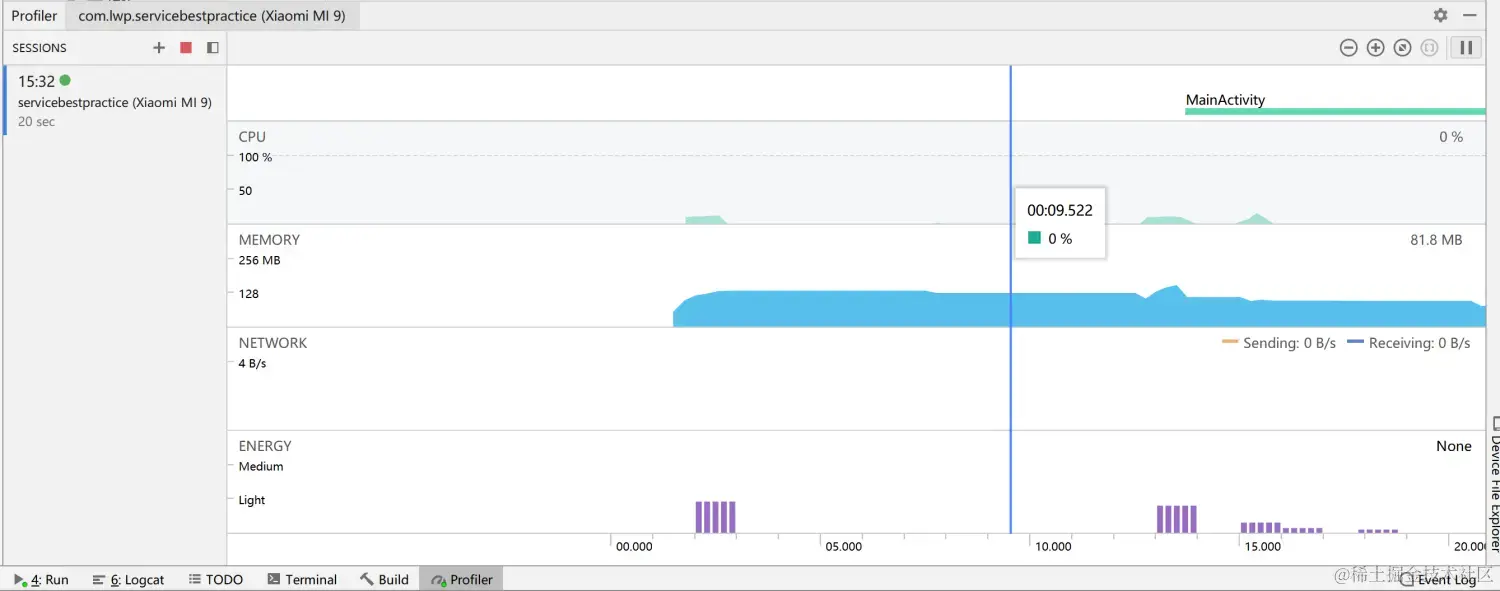The height and width of the screenshot is (591, 1500).
Task: Open the MEMORY profiler row
Action: point(856,276)
